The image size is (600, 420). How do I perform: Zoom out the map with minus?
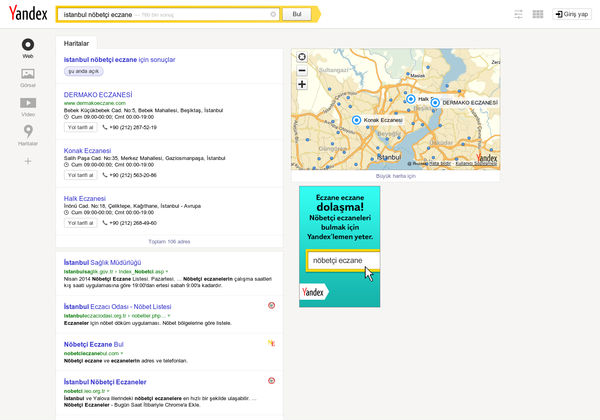click(302, 70)
